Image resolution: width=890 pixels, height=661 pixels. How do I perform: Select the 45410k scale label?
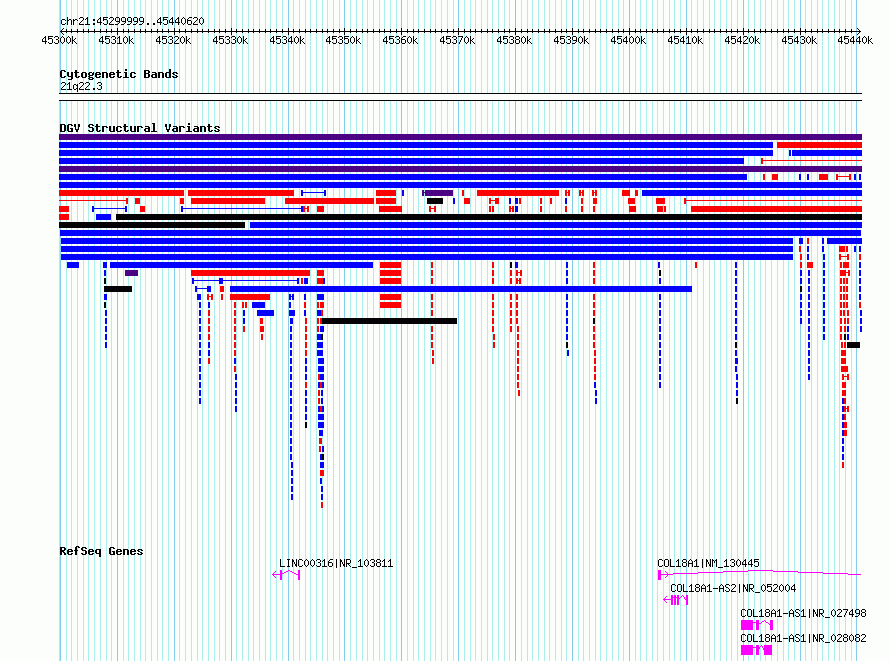point(685,40)
